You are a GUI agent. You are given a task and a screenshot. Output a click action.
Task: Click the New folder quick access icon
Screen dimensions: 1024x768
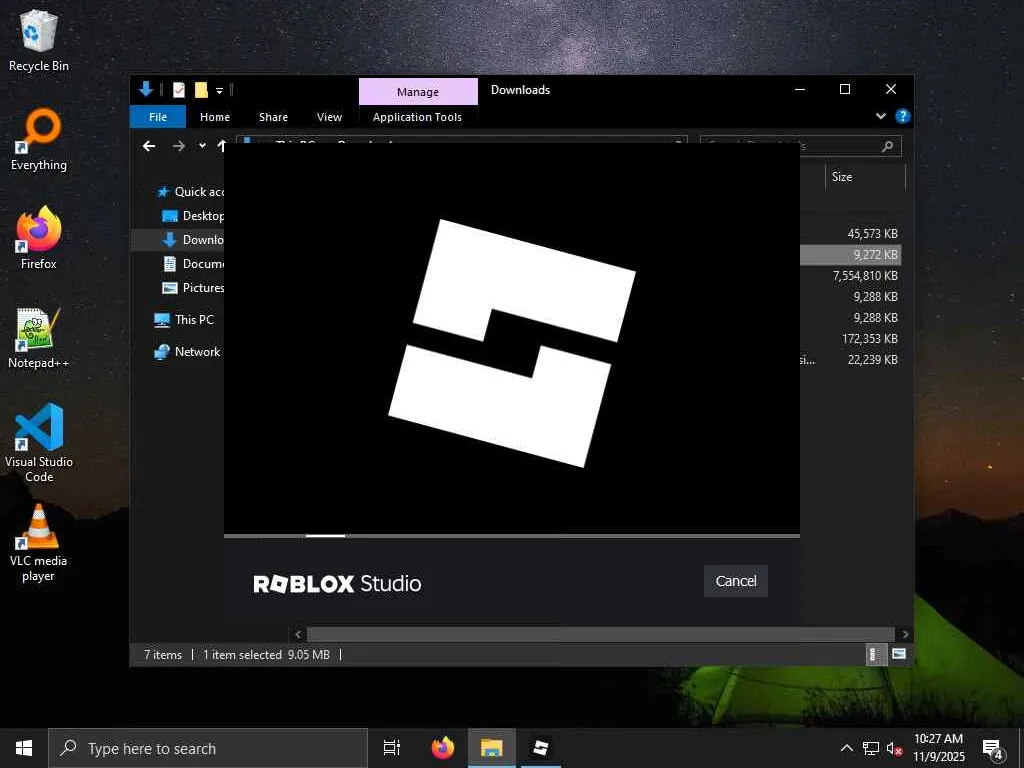point(201,89)
